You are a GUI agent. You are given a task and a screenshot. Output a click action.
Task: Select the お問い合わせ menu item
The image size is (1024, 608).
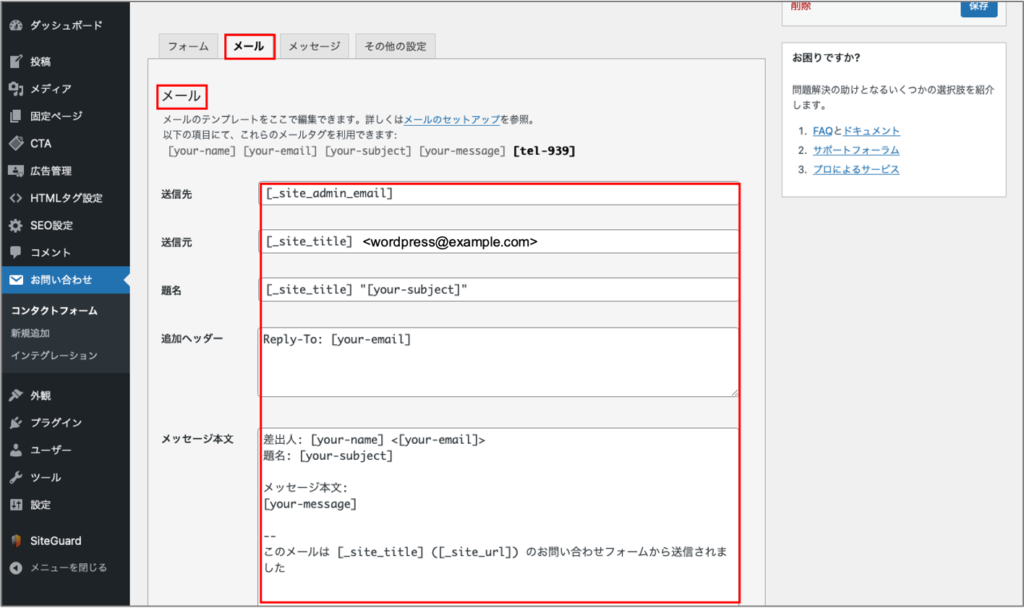65,280
